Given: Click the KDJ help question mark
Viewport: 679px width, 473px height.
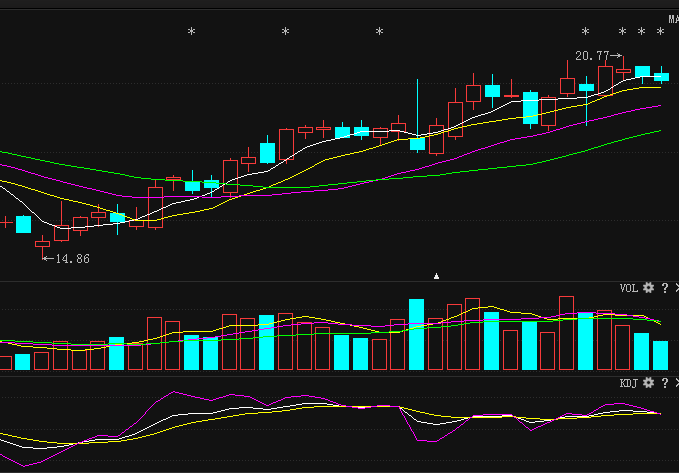Looking at the screenshot, I should tap(663, 383).
